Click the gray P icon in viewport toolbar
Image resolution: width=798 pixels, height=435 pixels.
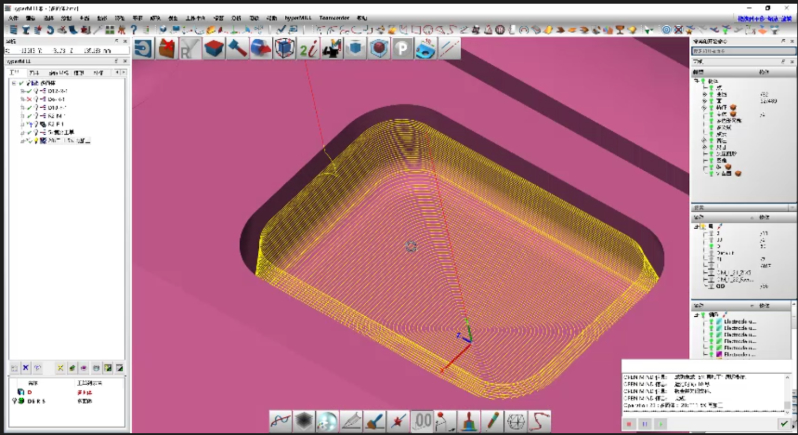click(x=402, y=47)
